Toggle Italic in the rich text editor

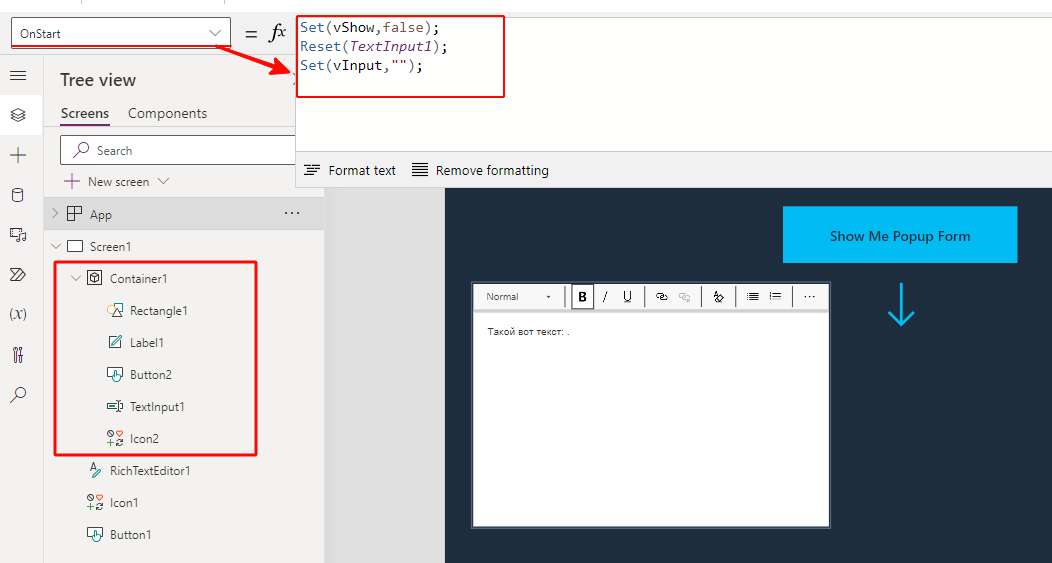coord(605,297)
